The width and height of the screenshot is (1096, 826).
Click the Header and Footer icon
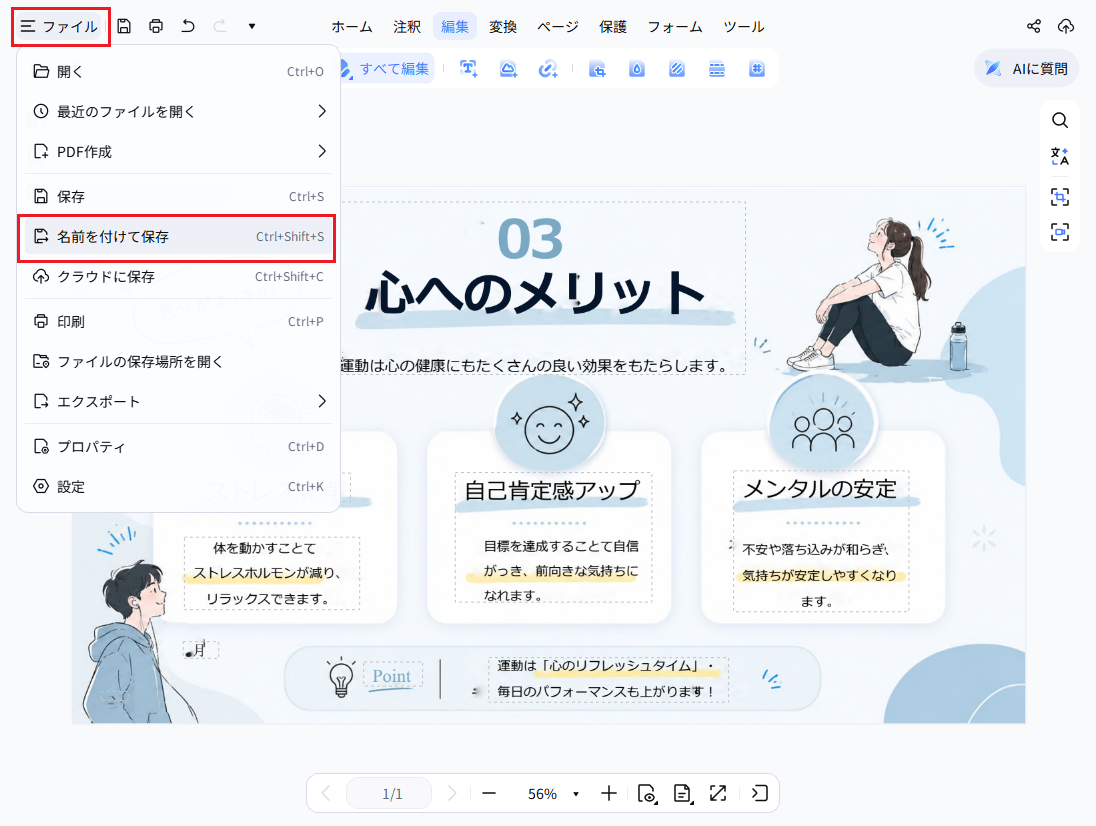click(x=716, y=68)
